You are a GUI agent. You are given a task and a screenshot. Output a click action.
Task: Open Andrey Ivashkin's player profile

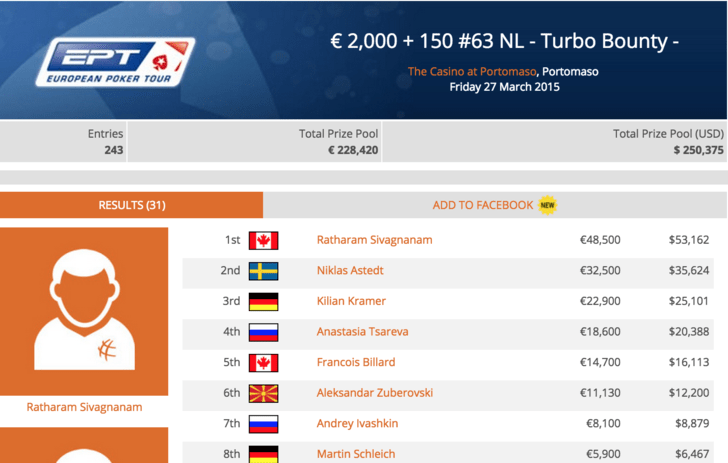coord(358,424)
